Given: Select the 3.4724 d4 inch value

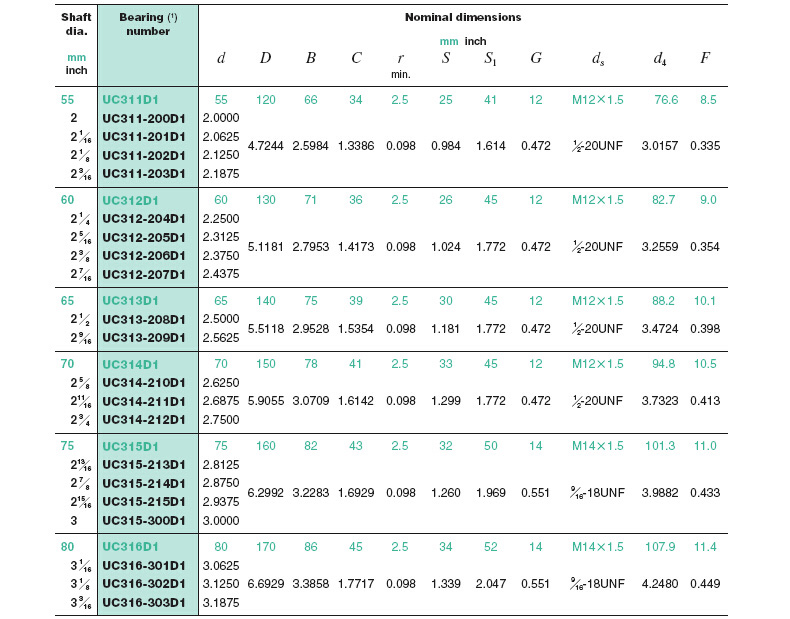Looking at the screenshot, I should (x=660, y=328).
